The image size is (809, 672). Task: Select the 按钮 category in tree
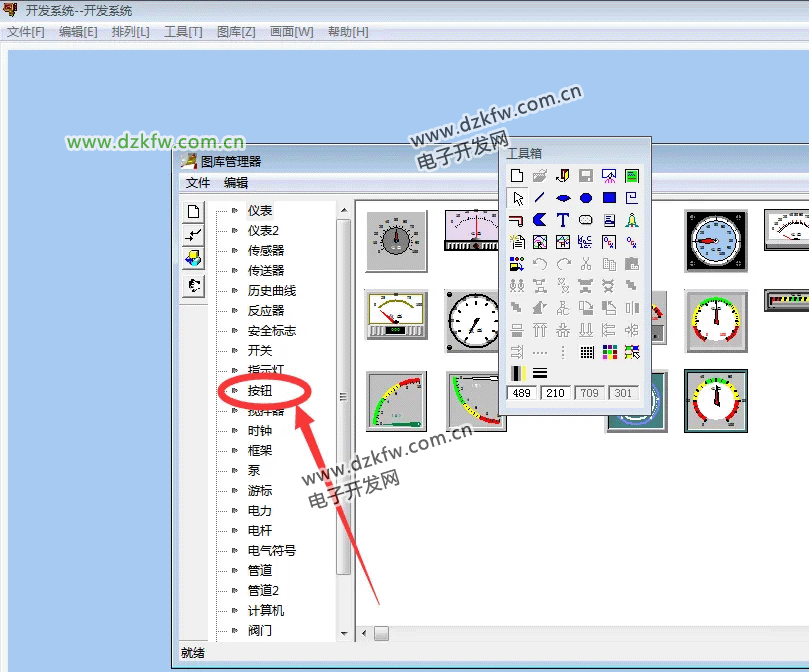point(260,391)
